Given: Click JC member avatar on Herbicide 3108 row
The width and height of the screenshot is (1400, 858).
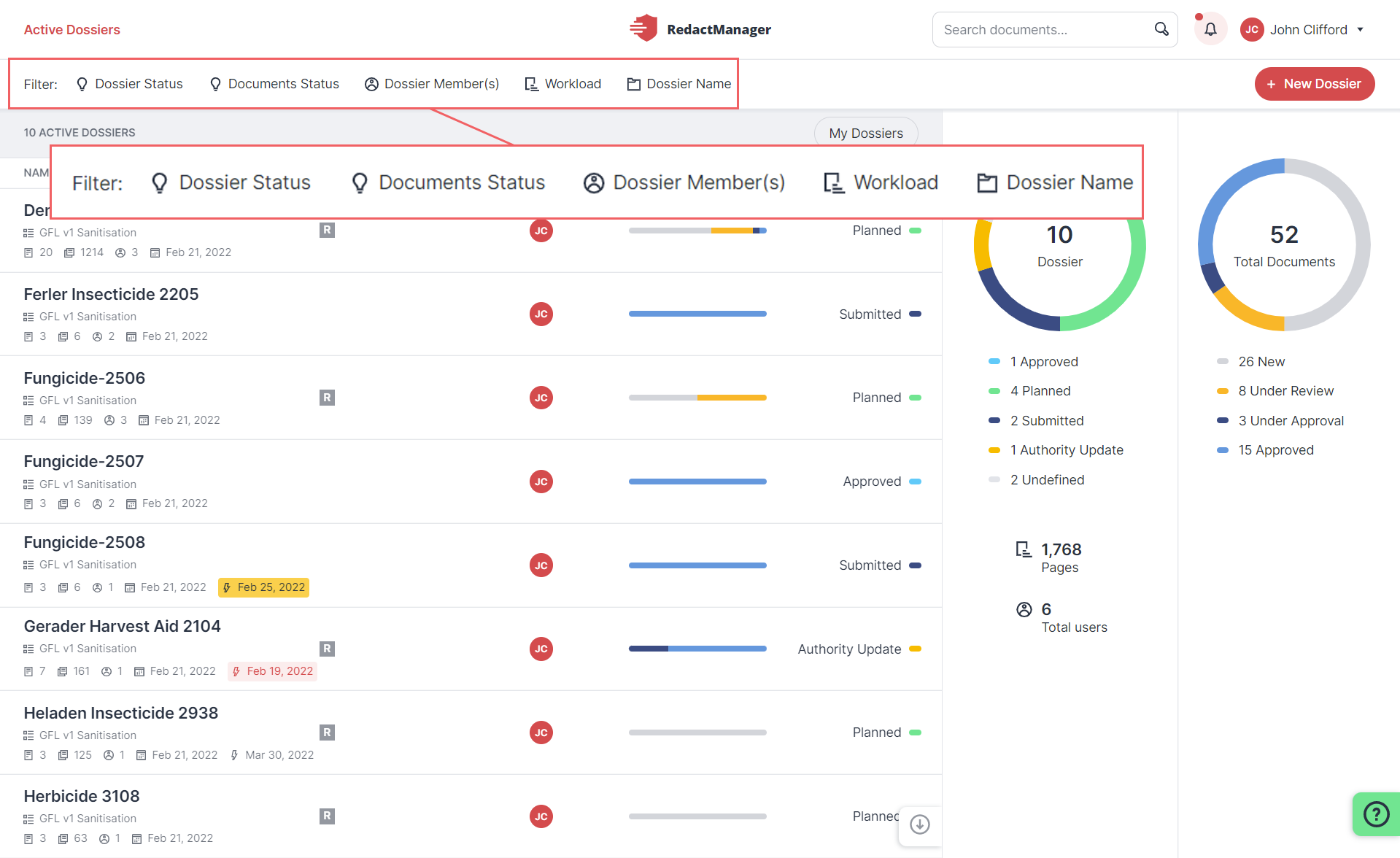Looking at the screenshot, I should coord(541,816).
